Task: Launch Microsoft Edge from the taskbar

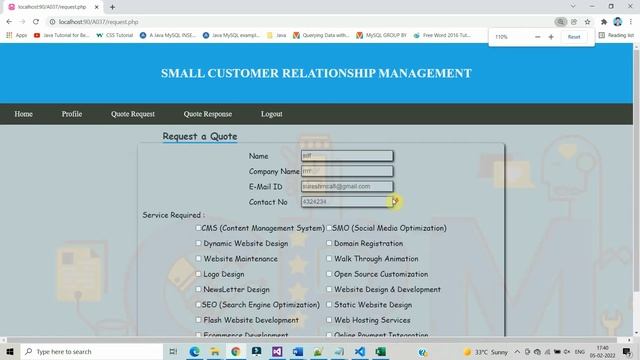Action: [194, 351]
